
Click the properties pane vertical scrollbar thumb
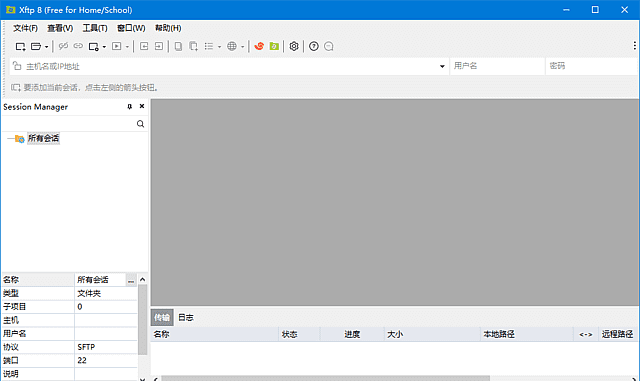pos(142,319)
